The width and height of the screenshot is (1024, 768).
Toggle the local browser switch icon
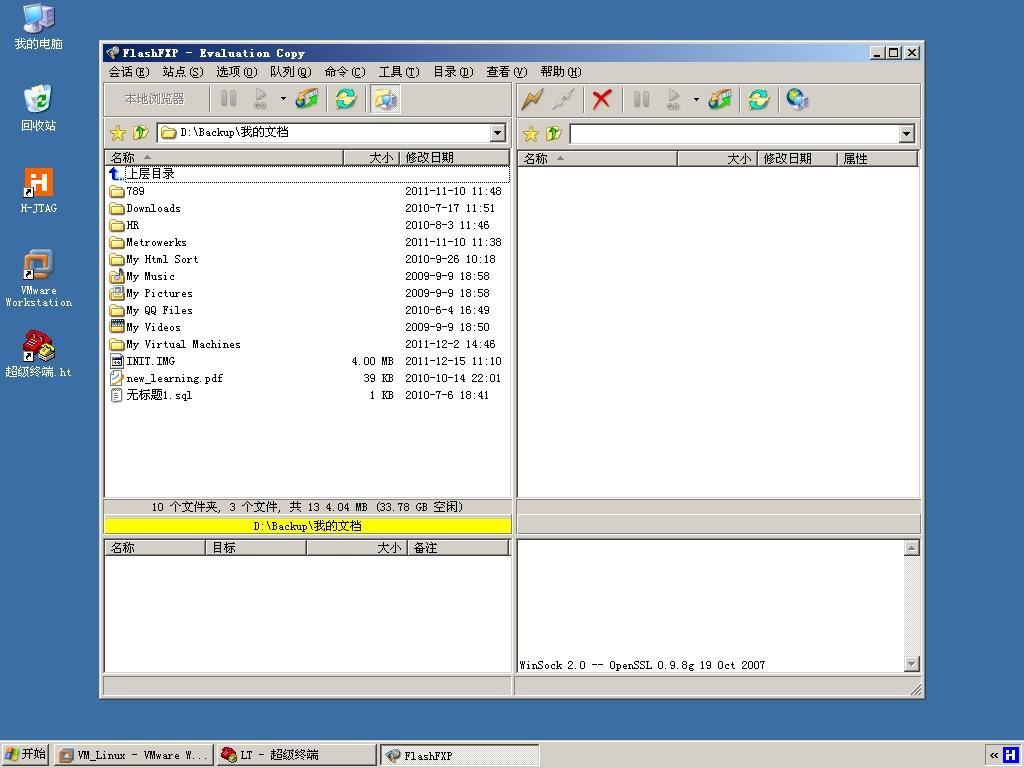(385, 99)
